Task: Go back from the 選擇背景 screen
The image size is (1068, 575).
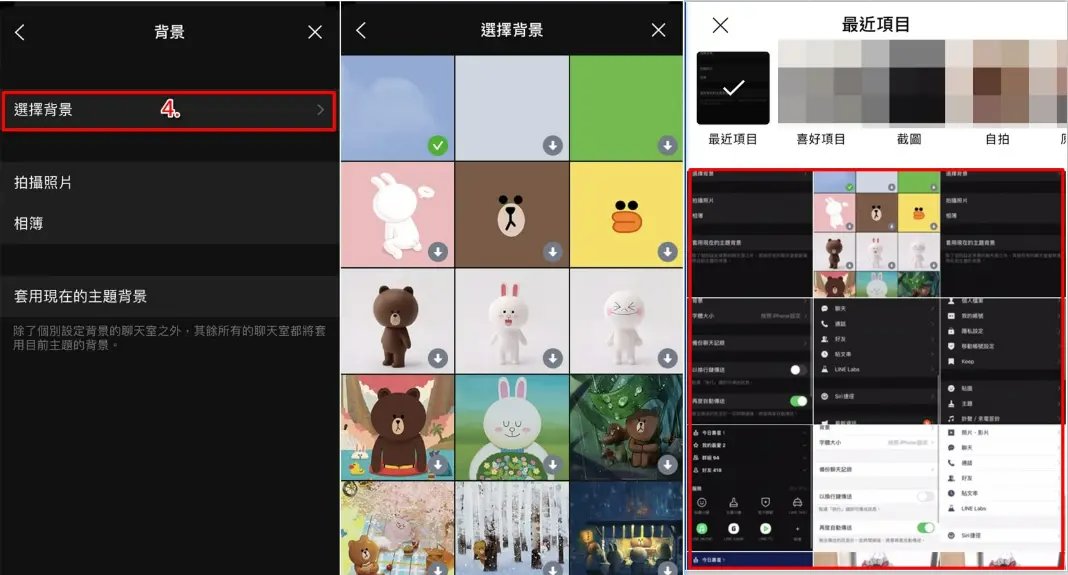Action: click(362, 30)
